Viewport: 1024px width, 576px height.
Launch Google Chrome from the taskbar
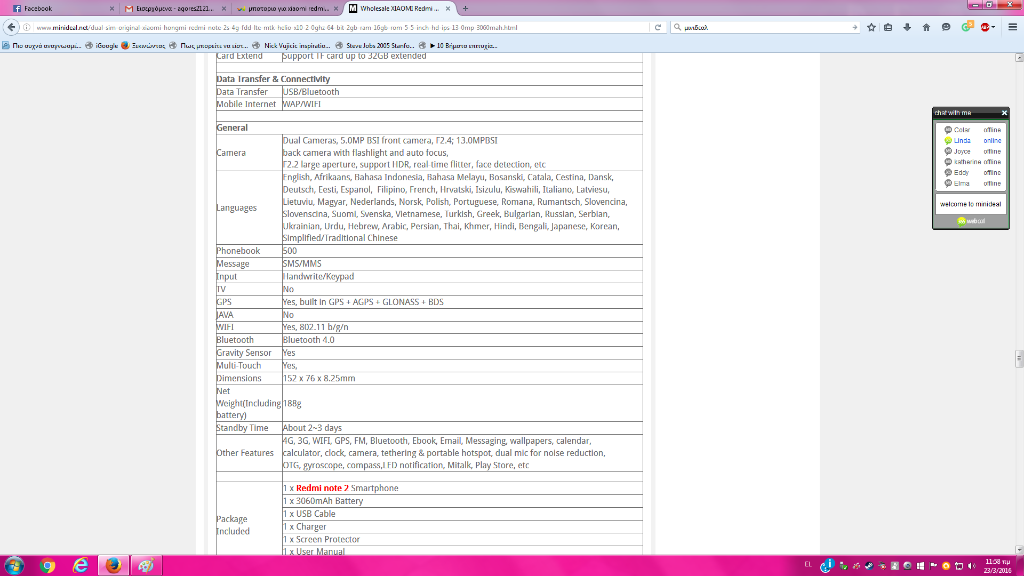tap(47, 566)
